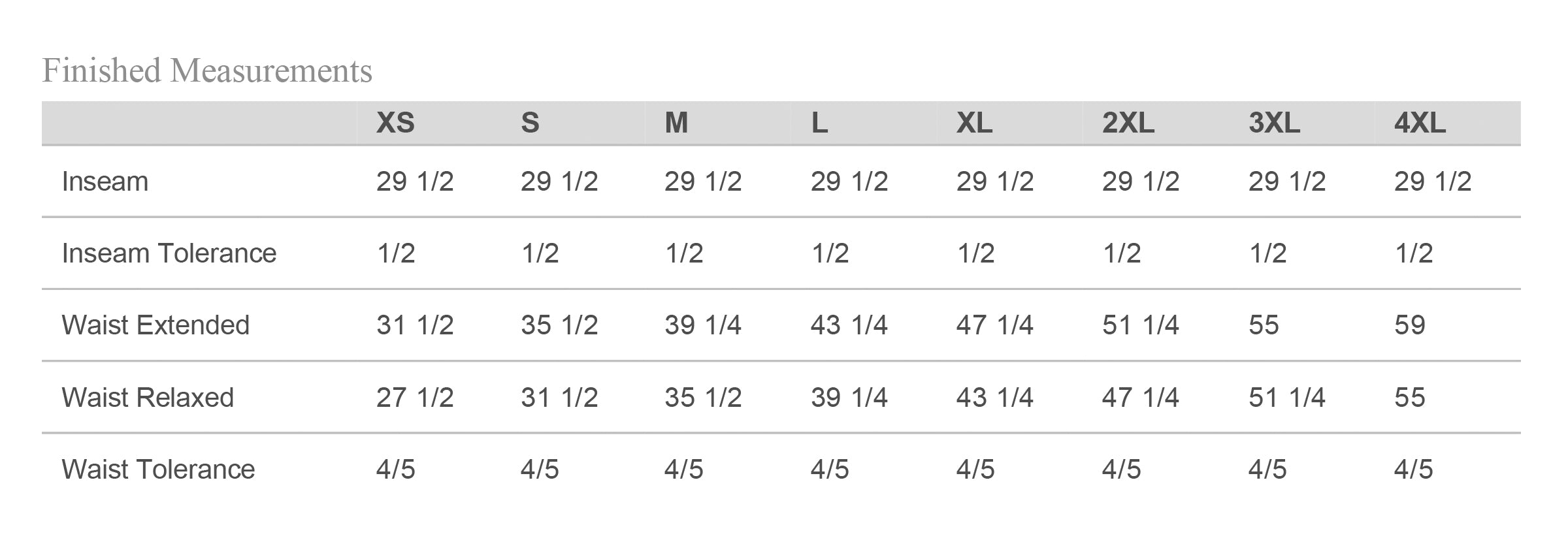Select the 2XL column header

pos(1128,123)
